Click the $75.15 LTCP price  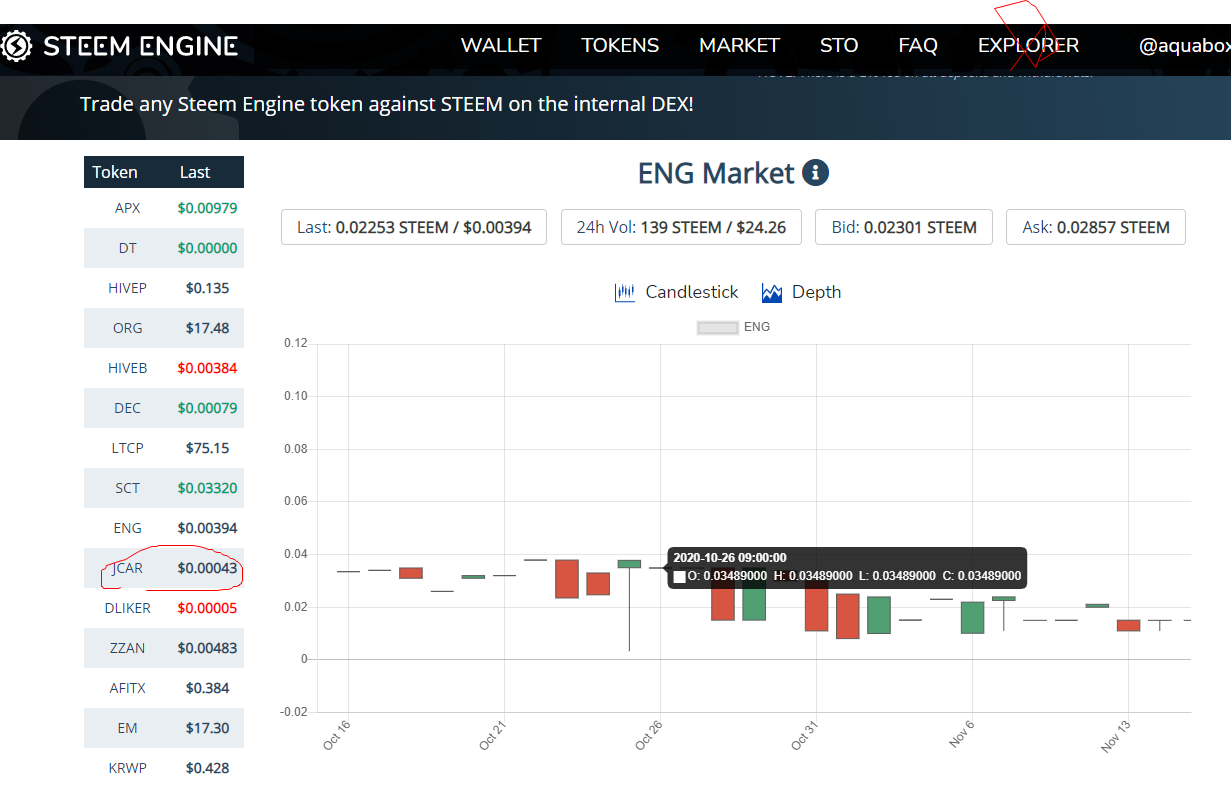pyautogui.click(x=207, y=448)
